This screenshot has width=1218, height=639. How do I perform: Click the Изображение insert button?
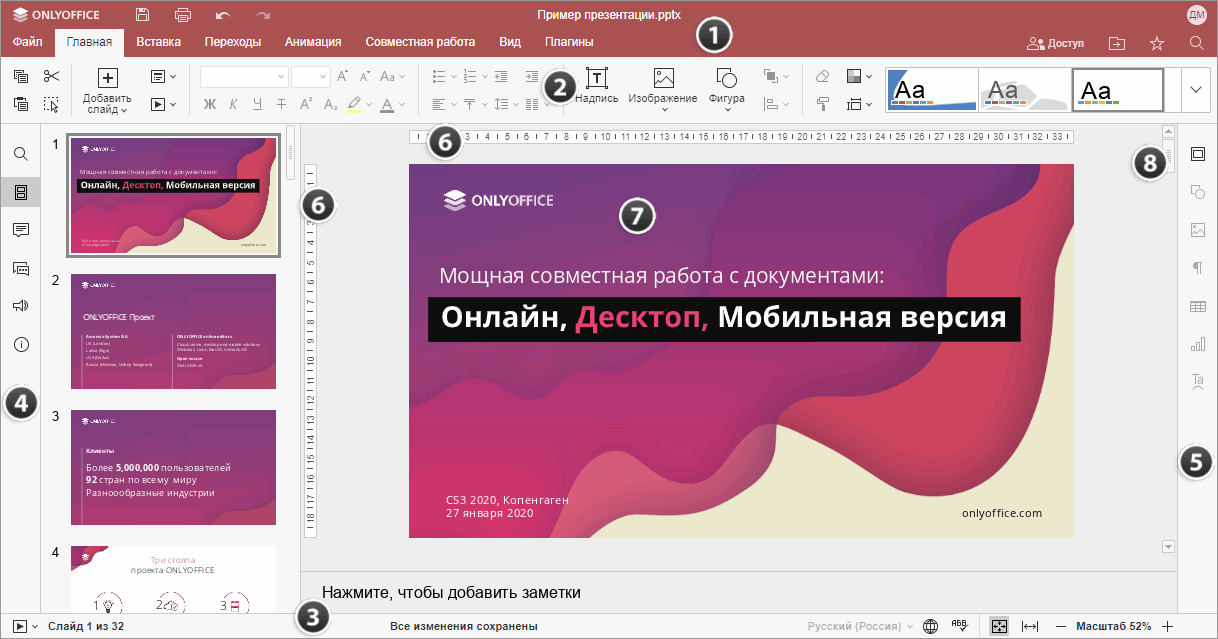[x=663, y=91]
